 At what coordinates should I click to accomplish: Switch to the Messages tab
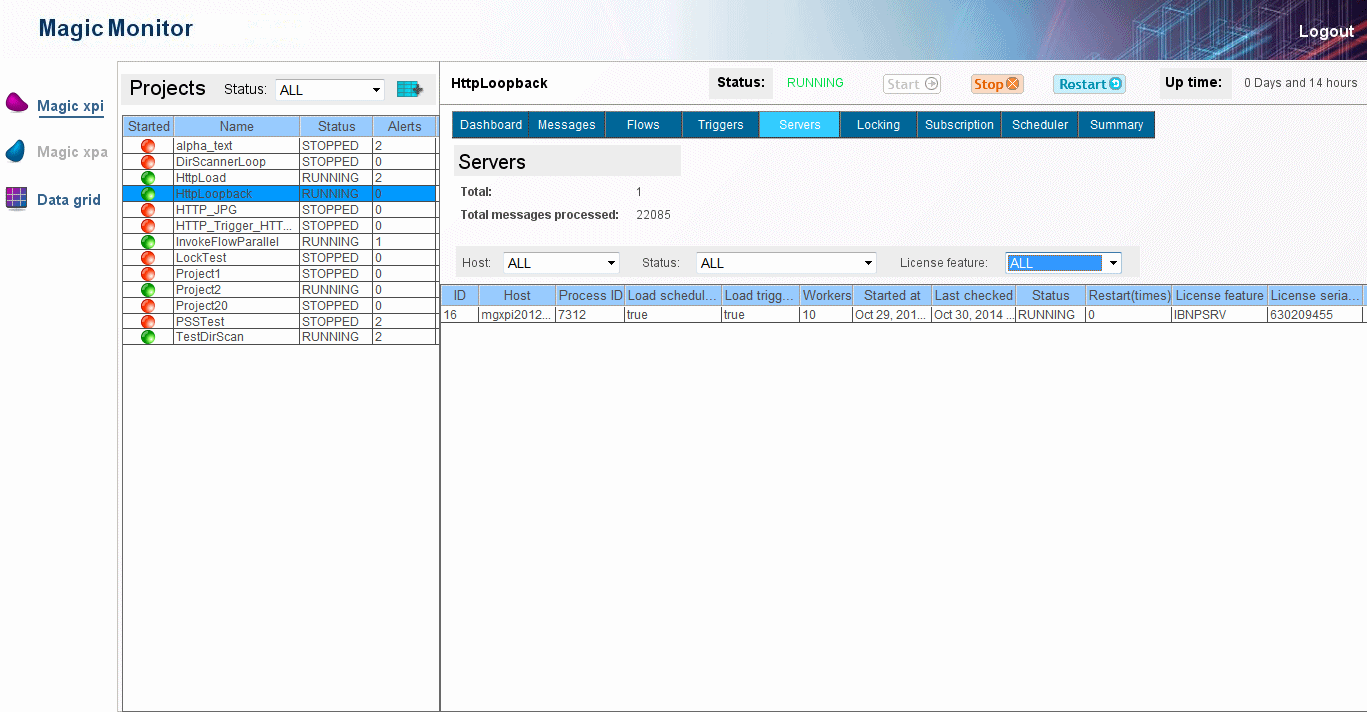point(567,125)
